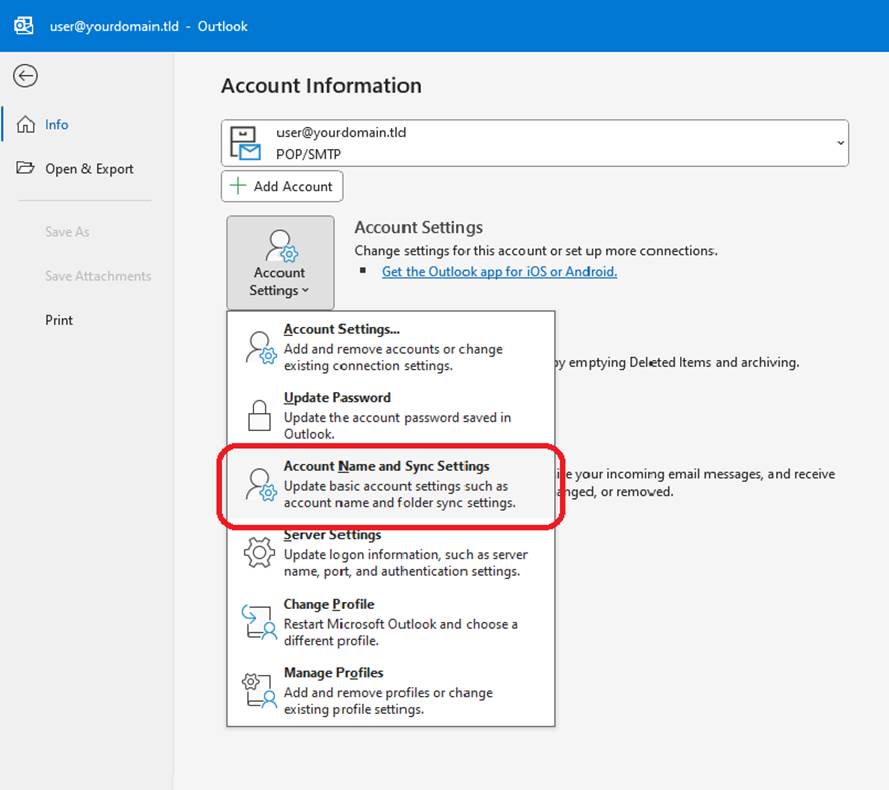
Task: Click the Outlook logo icon in the title bar
Action: click(24, 26)
